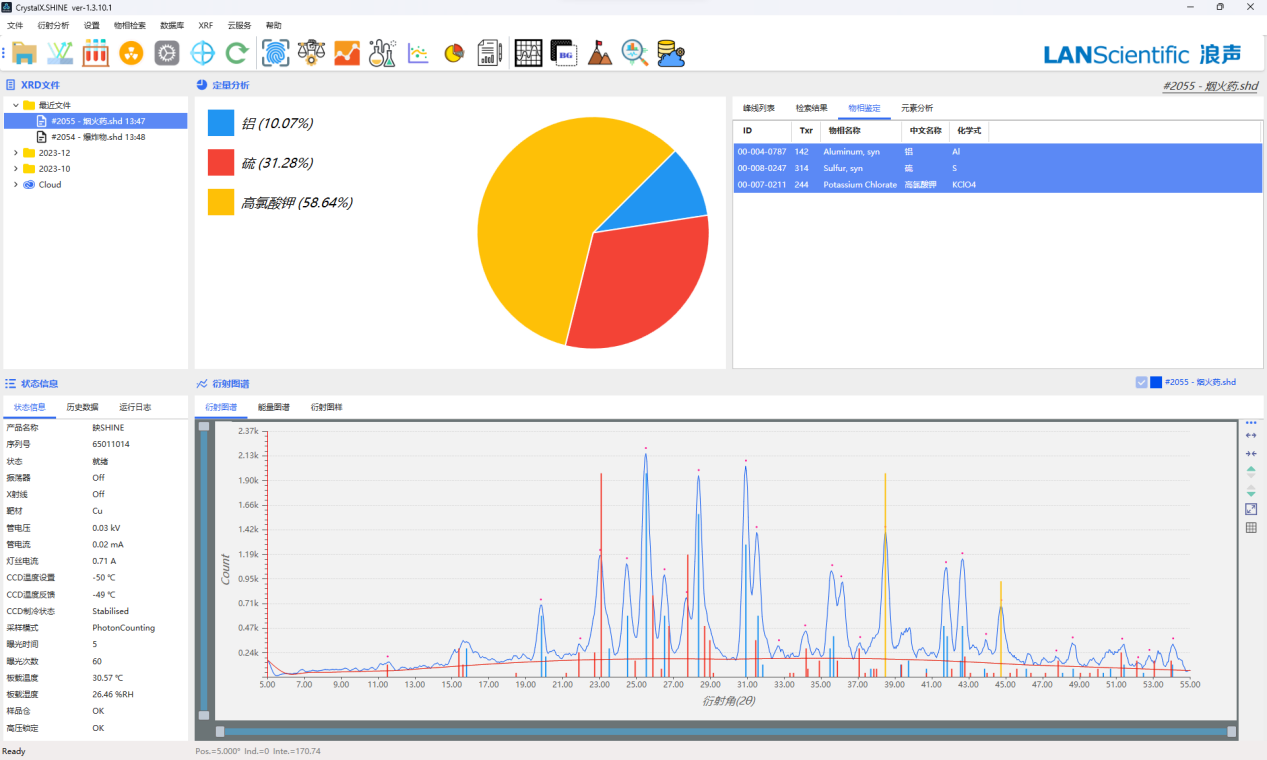Screen dimensions: 1267x760
Task: Click the 化学式 column header
Action: click(x=969, y=130)
